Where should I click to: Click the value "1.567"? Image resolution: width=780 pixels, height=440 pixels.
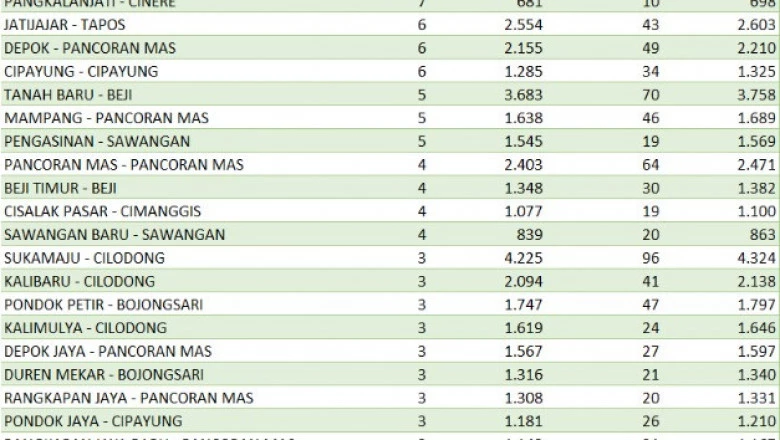coord(523,351)
